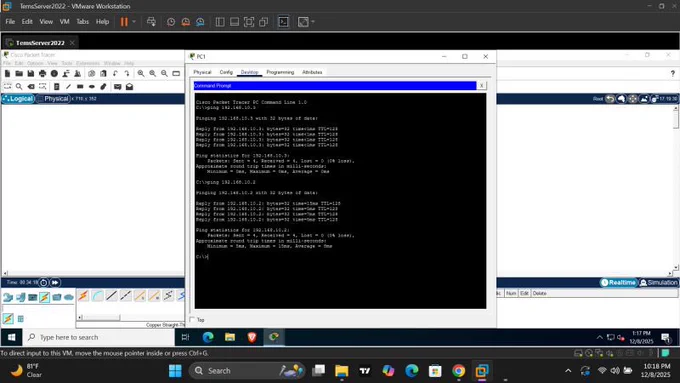Open VMware Help menu
This screenshot has height=383, width=680.
tap(102, 22)
